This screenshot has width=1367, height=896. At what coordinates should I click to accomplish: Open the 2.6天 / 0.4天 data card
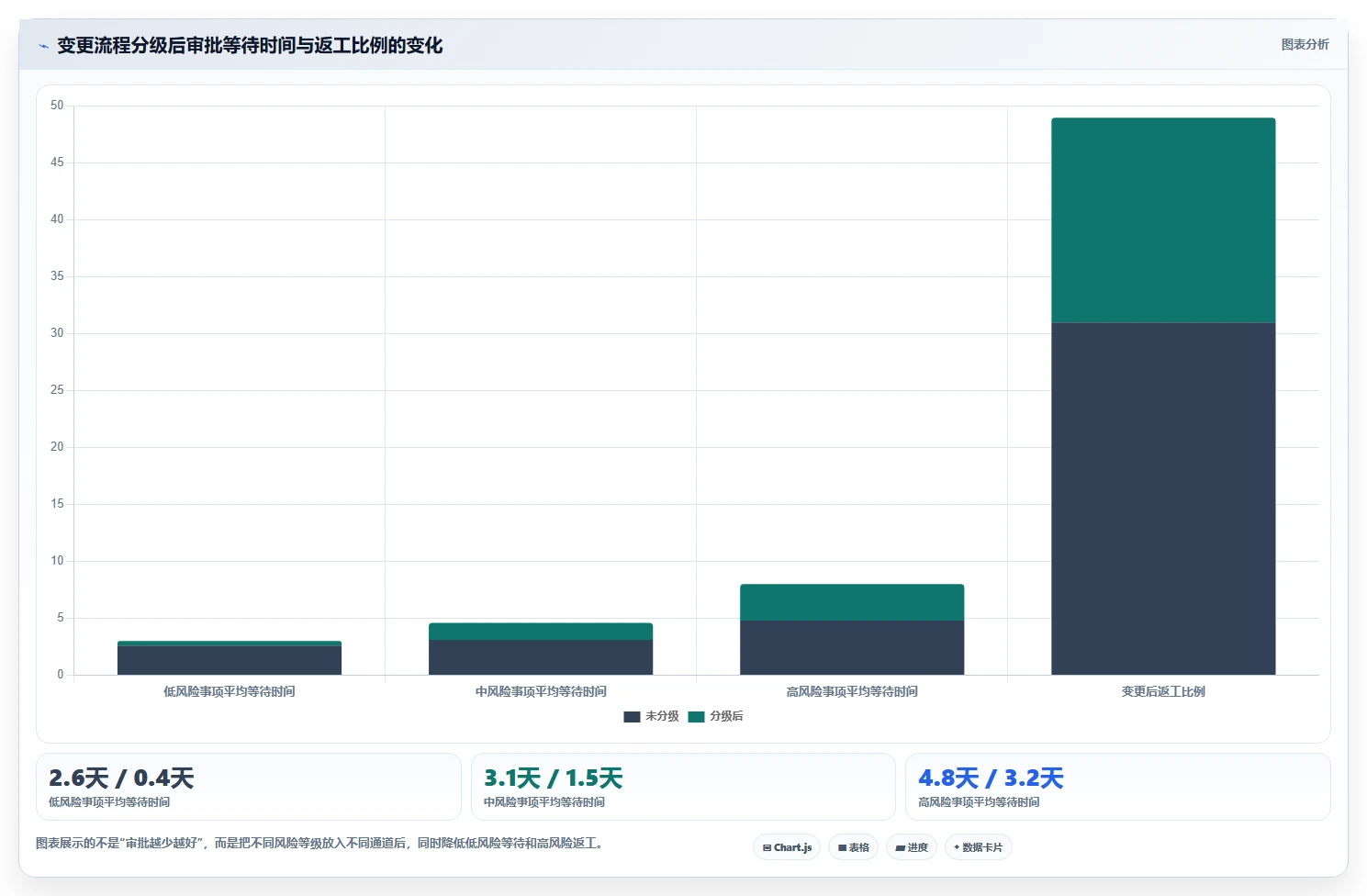pyautogui.click(x=248, y=787)
